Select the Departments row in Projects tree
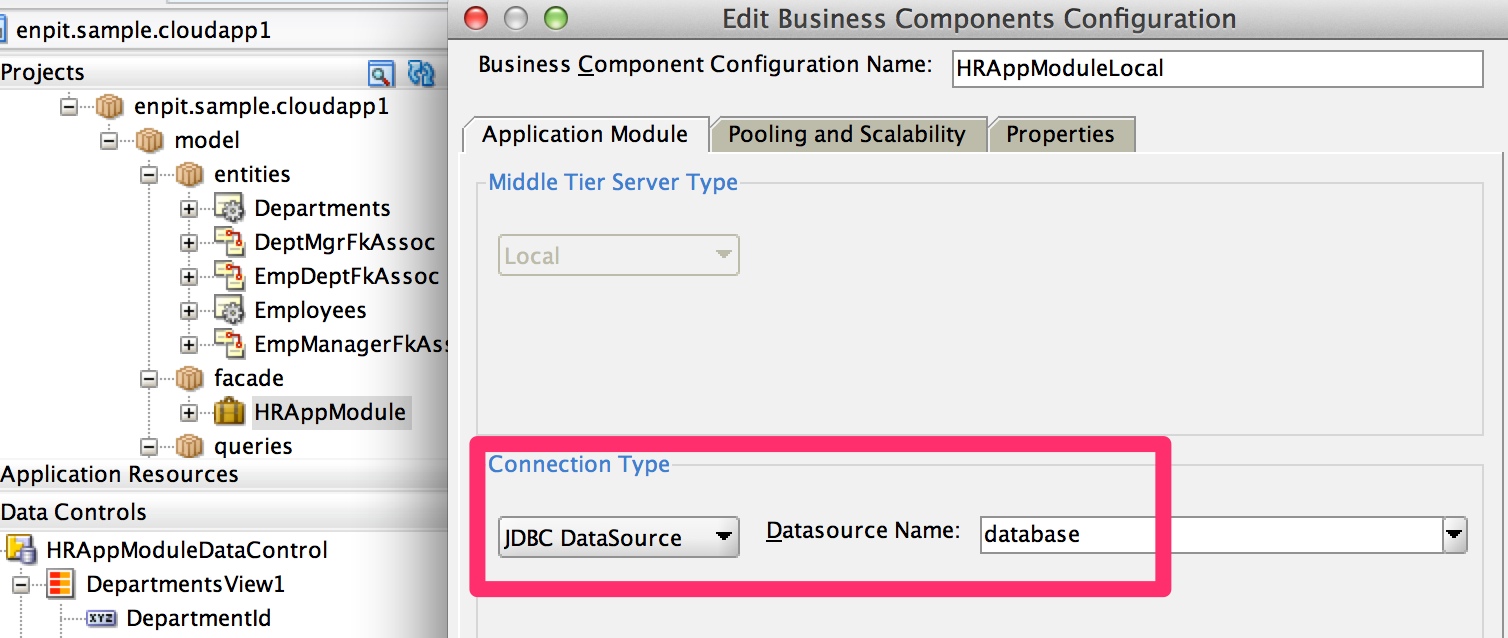This screenshot has height=638, width=1508. (x=322, y=208)
